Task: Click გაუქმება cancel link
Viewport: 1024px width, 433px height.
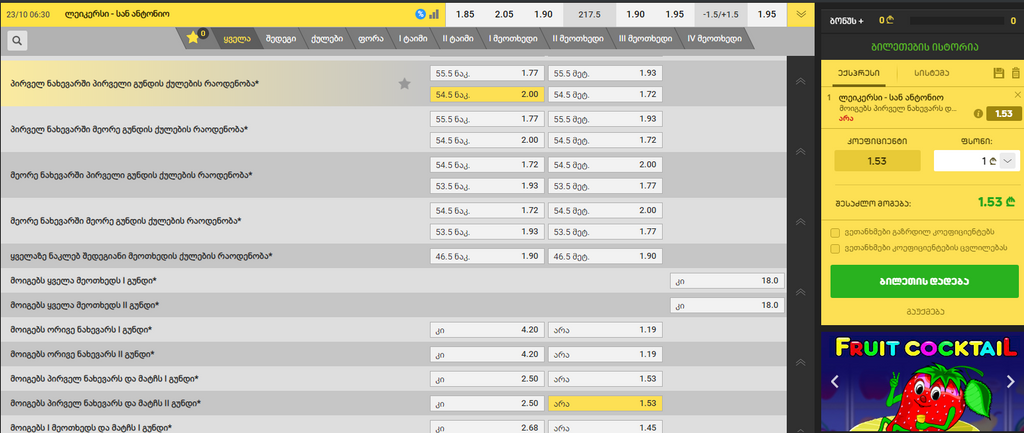Action: (924, 312)
